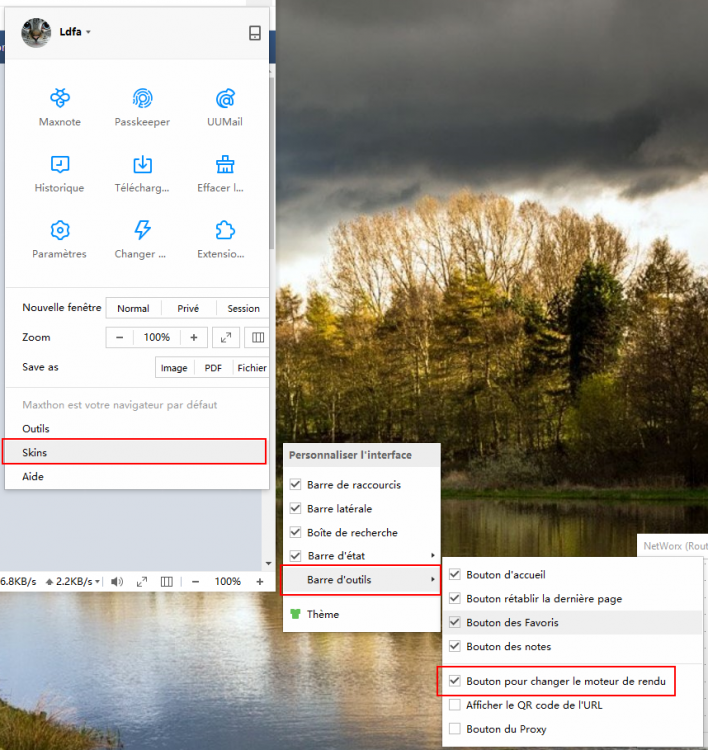Select the Thème menu item

tap(322, 614)
